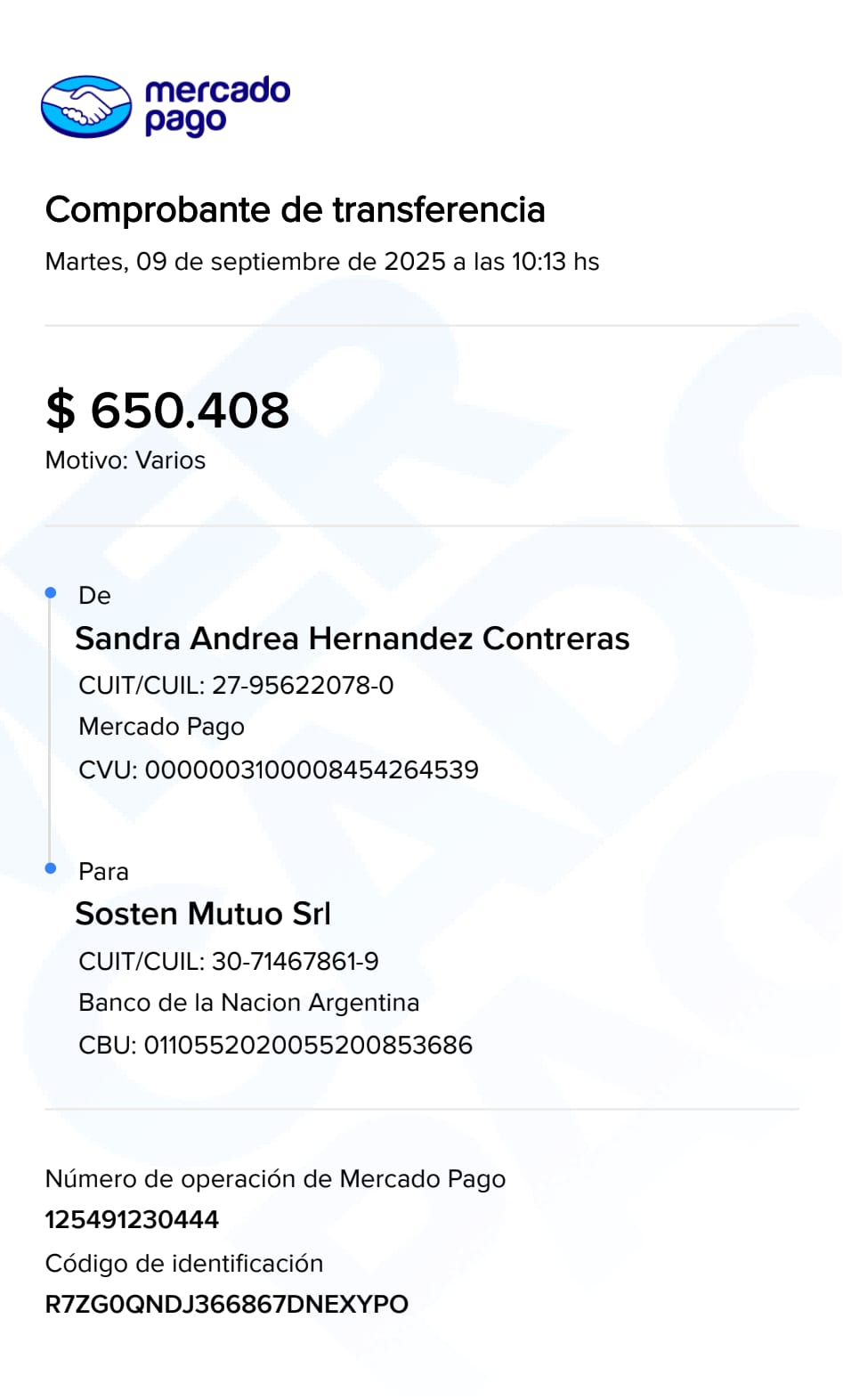The image size is (843, 1400).
Task: Select the recipient CUIT/CUIL 30-71467861-9
Action: click(x=229, y=961)
